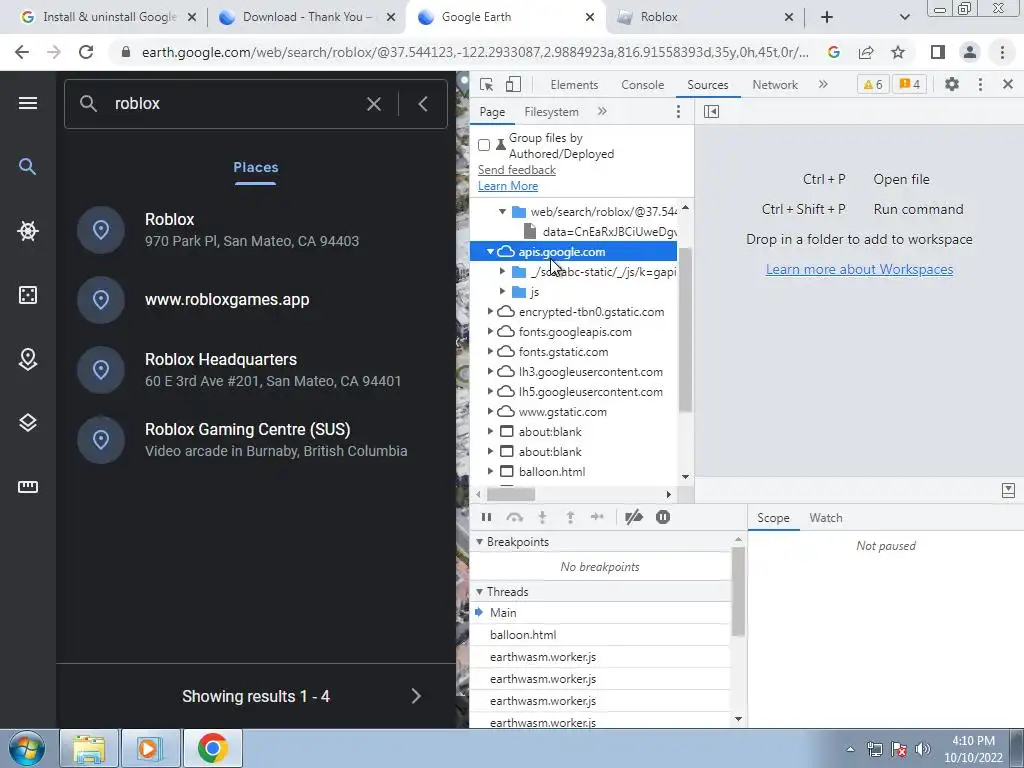Toggle deactivate breakpoints
Viewport: 1024px width, 768px height.
[633, 517]
